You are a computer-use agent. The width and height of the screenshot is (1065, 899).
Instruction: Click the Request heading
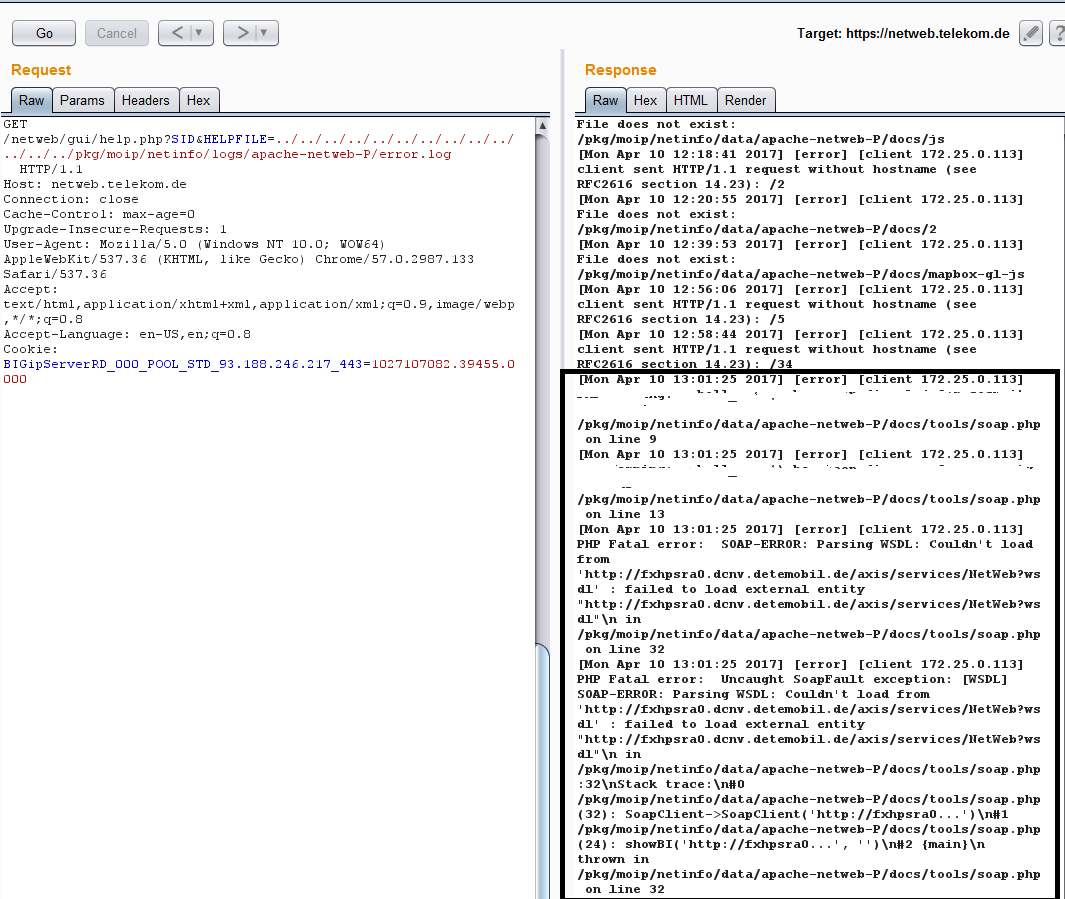click(41, 70)
